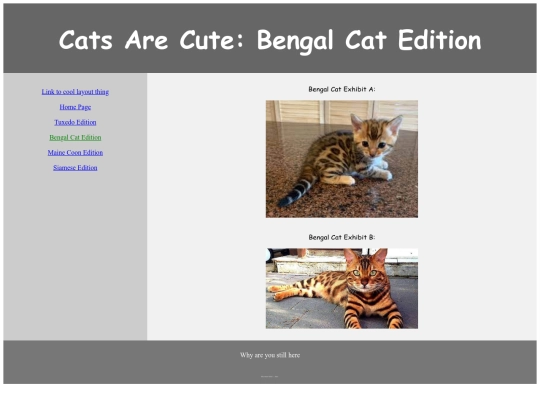Open the Tuxedo Edition link
Image resolution: width=540 pixels, height=405 pixels.
click(x=75, y=122)
